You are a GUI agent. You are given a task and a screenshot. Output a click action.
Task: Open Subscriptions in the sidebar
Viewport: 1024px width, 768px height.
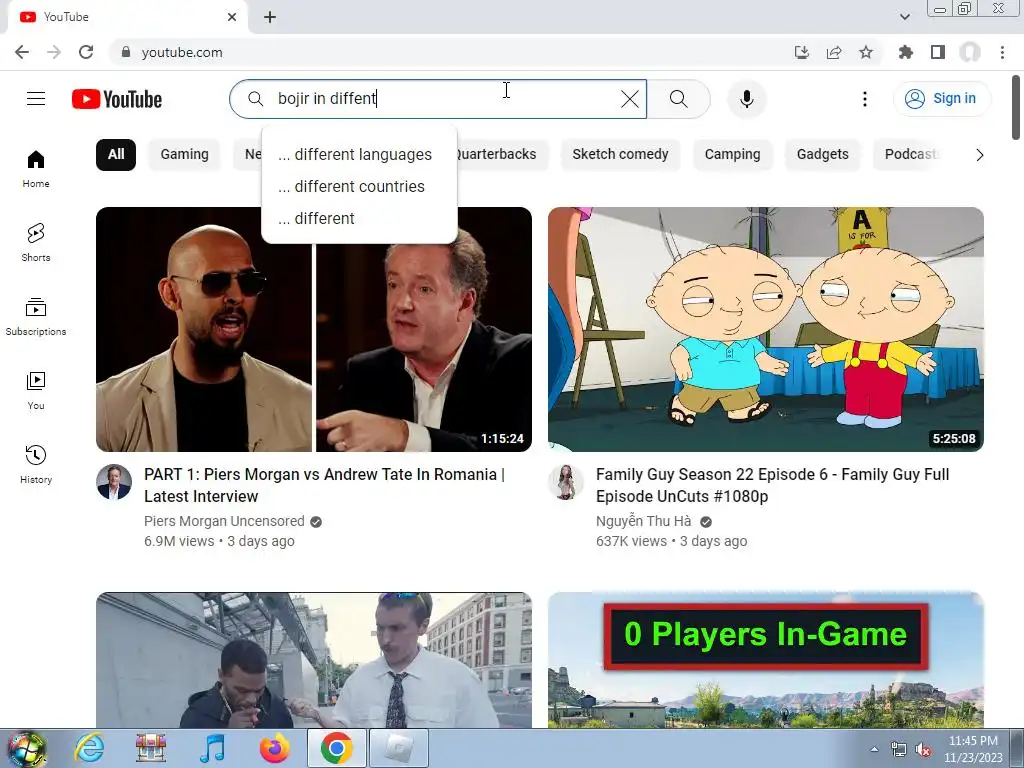click(x=36, y=317)
